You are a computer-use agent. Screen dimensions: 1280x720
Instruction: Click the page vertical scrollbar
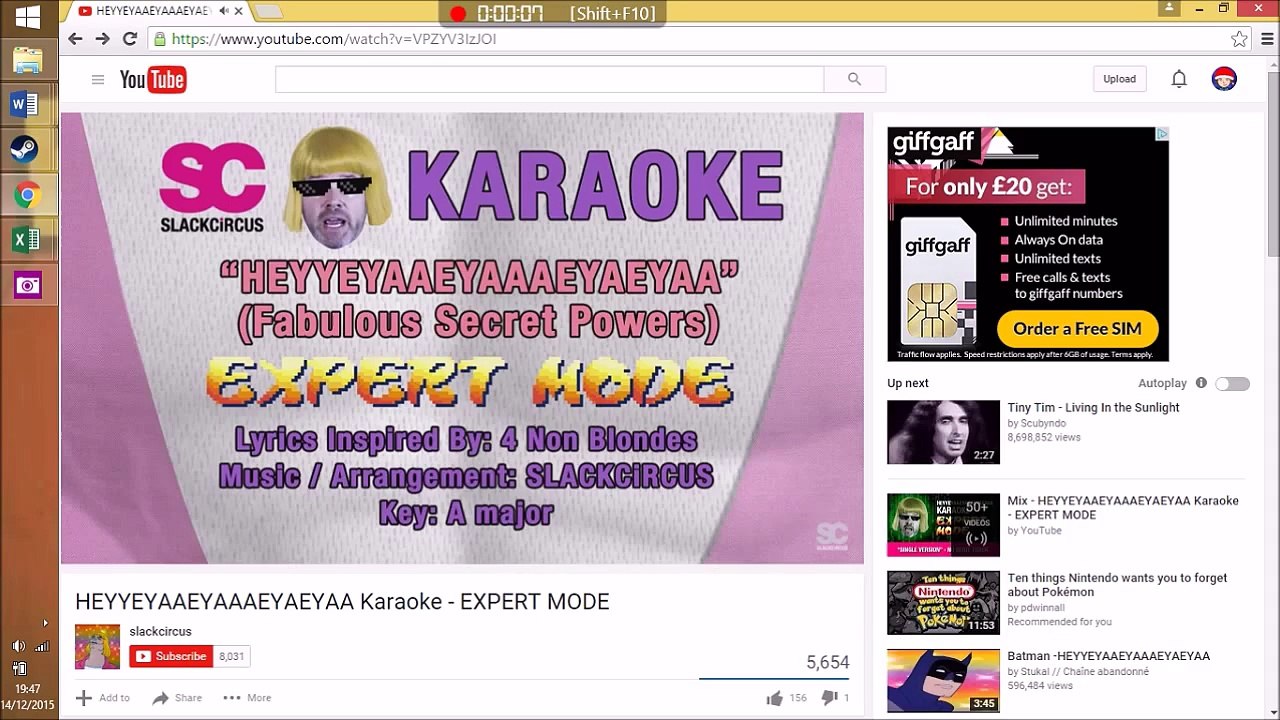point(1273,165)
